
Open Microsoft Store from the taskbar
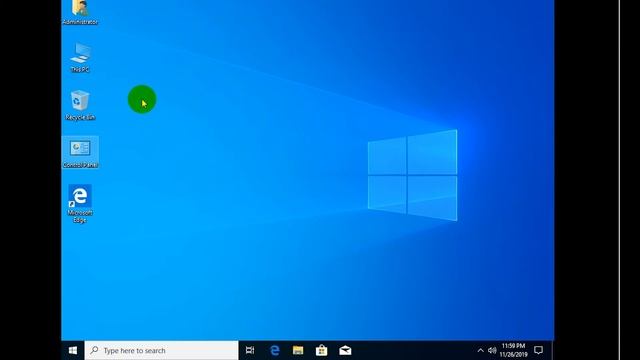coord(322,350)
